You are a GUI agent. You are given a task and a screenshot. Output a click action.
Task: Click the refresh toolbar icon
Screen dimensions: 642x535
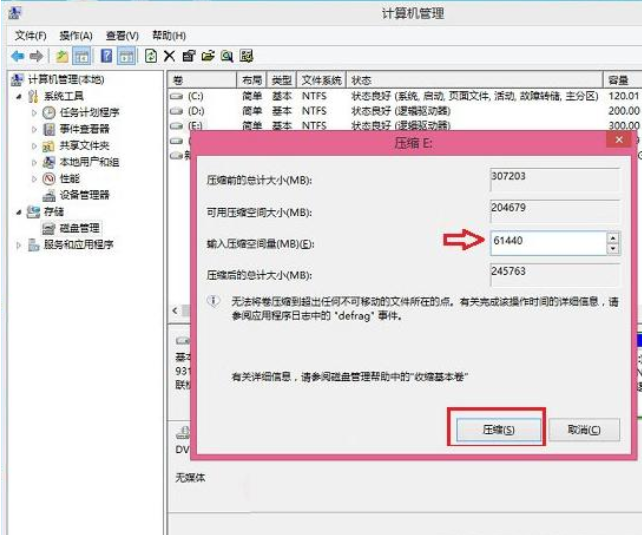click(151, 57)
